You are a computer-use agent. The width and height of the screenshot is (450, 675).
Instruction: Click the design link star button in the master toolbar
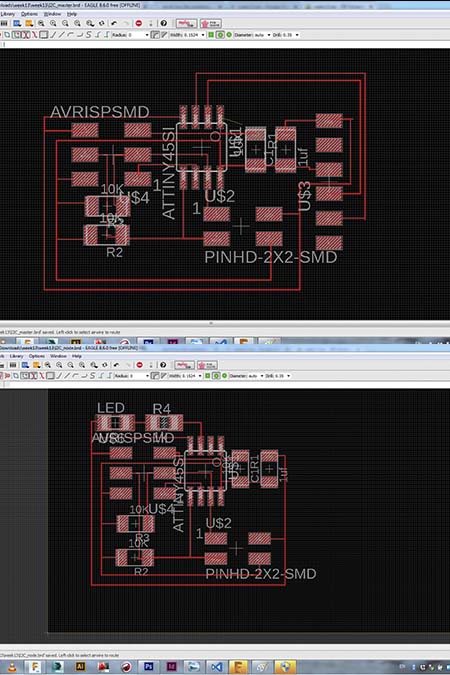pos(211,23)
